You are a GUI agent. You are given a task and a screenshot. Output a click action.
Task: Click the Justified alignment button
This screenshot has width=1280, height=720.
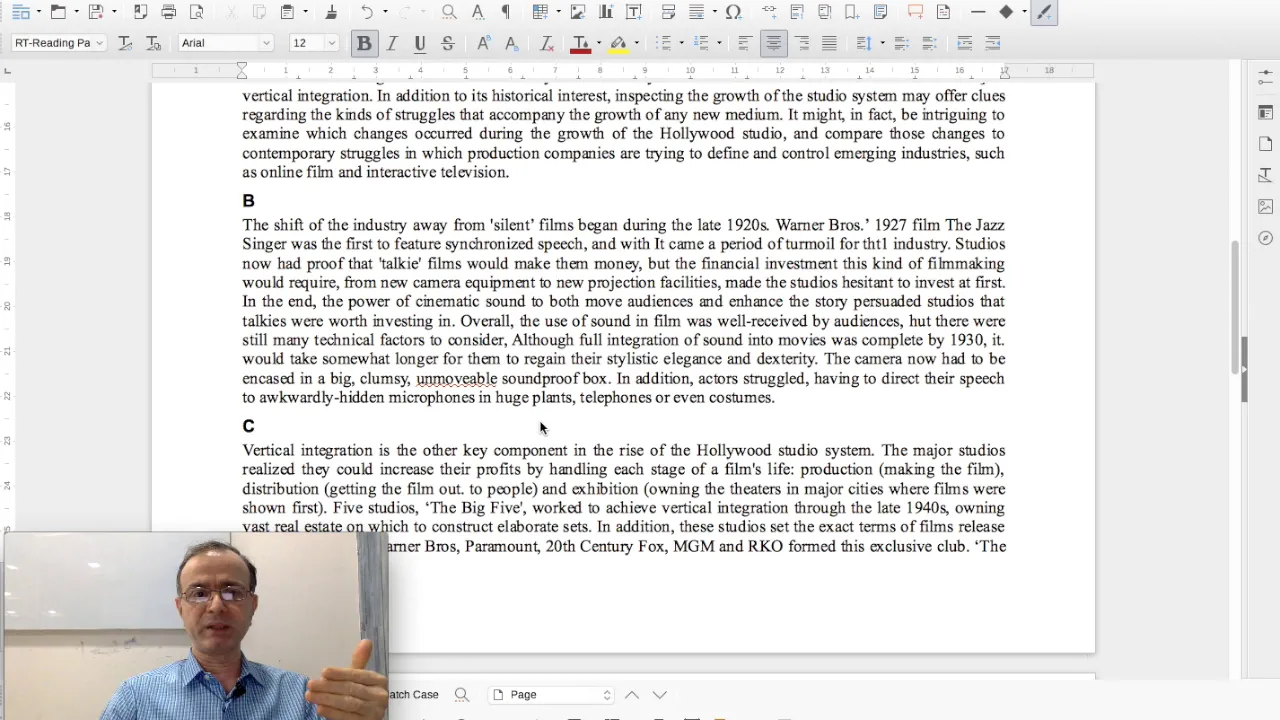click(829, 43)
